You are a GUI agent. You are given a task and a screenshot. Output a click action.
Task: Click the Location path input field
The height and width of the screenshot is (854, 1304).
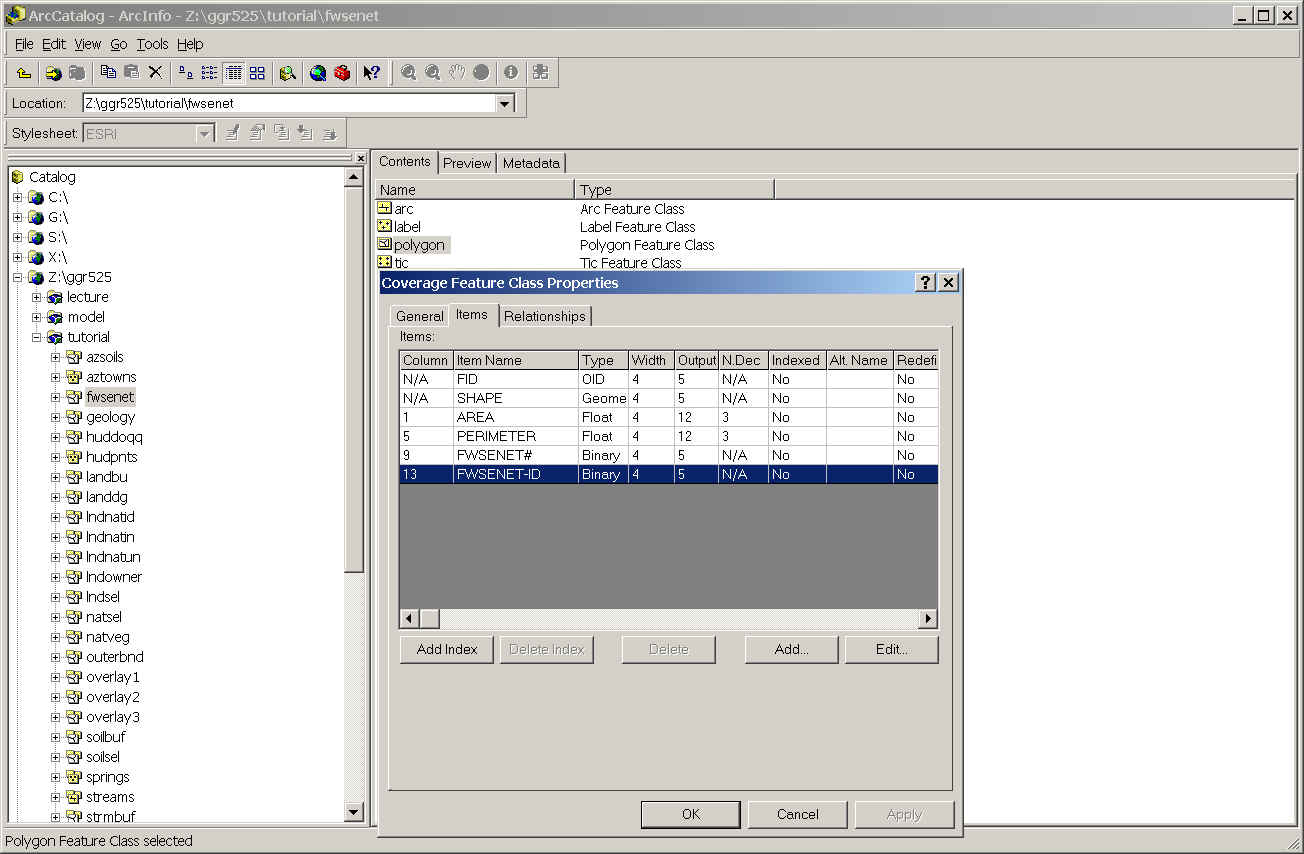coord(289,103)
